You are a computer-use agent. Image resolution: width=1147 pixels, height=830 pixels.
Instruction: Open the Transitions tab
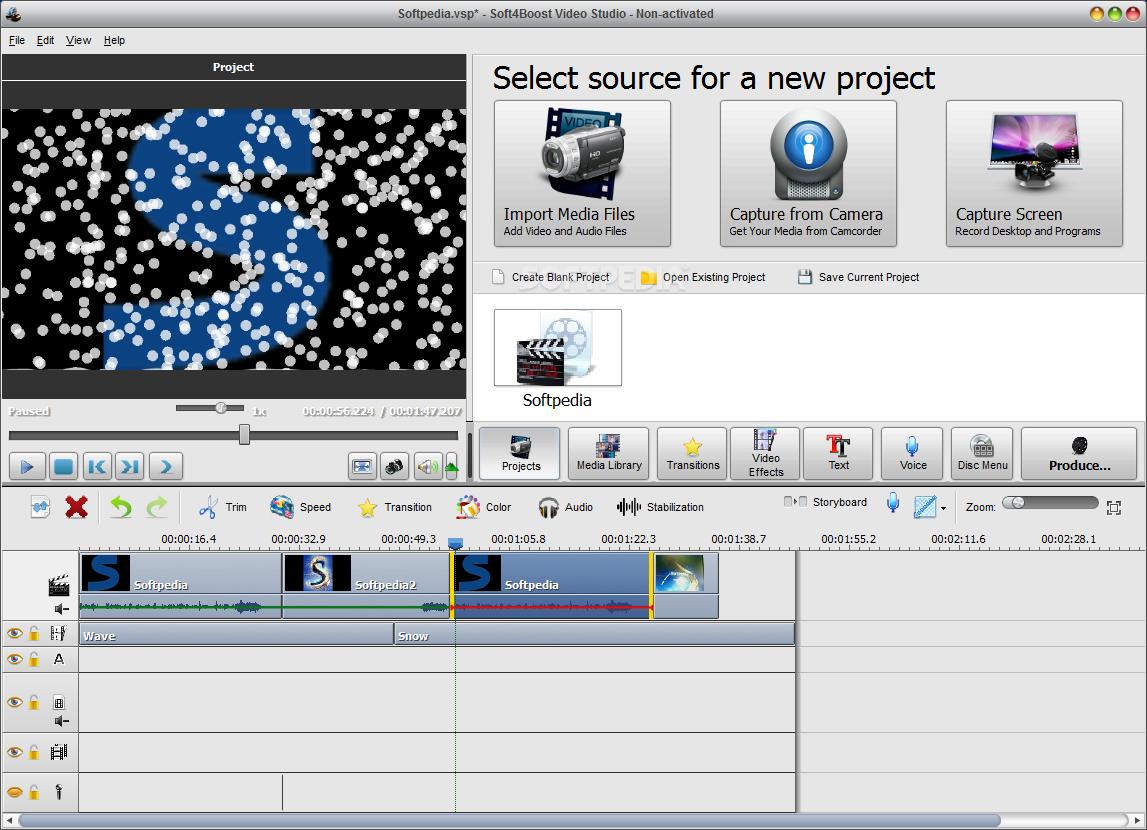click(x=692, y=454)
